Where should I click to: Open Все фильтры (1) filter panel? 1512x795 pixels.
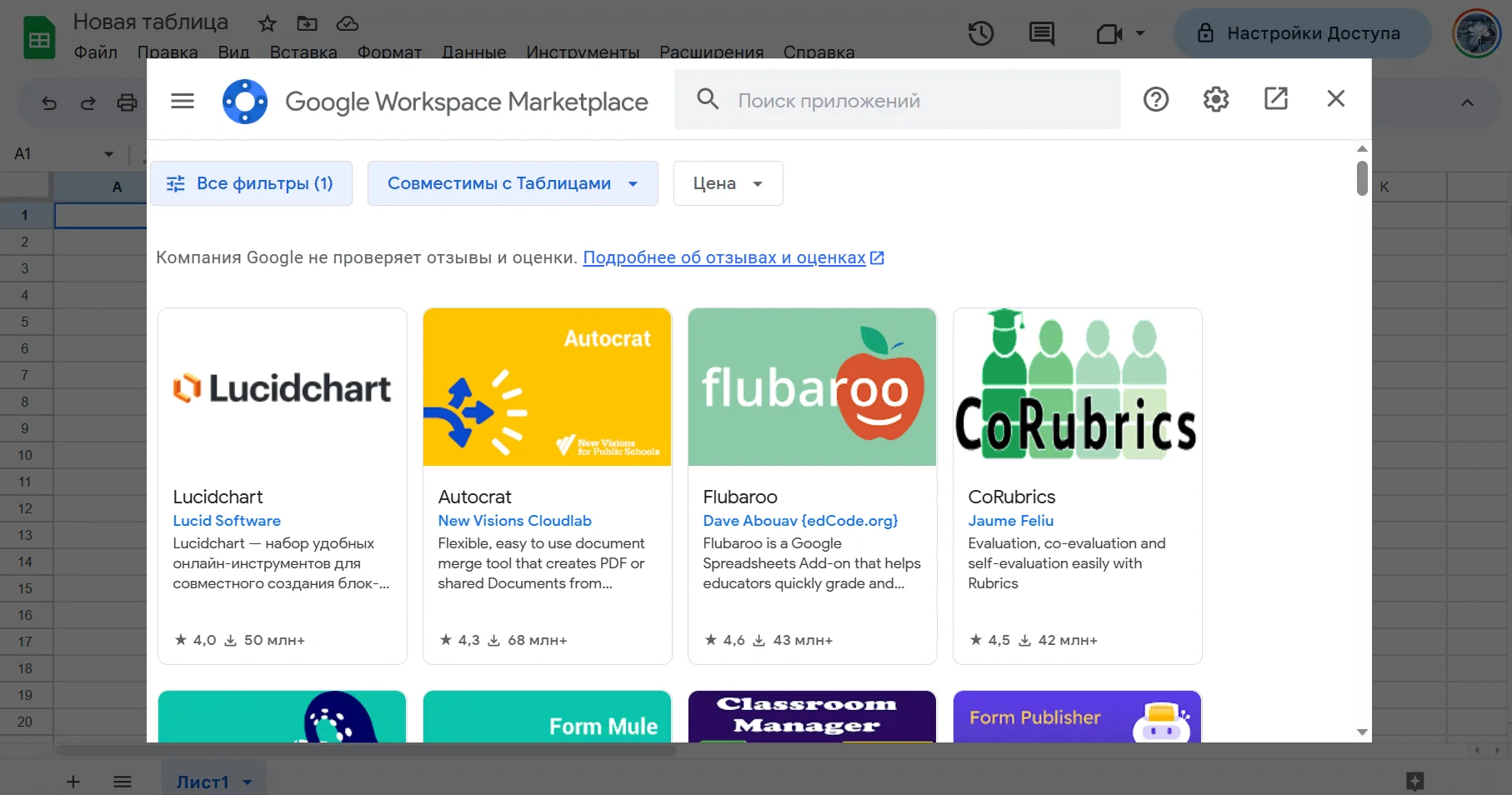click(251, 183)
